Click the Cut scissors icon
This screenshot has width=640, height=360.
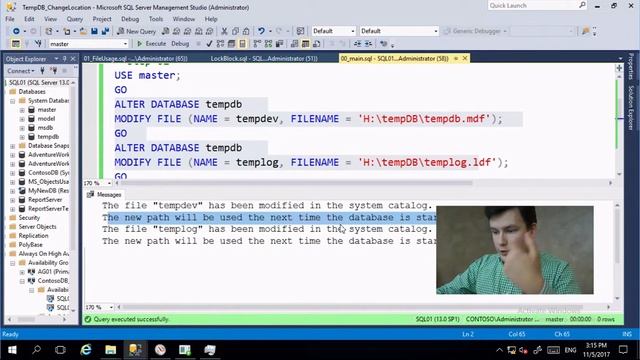pos(224,31)
